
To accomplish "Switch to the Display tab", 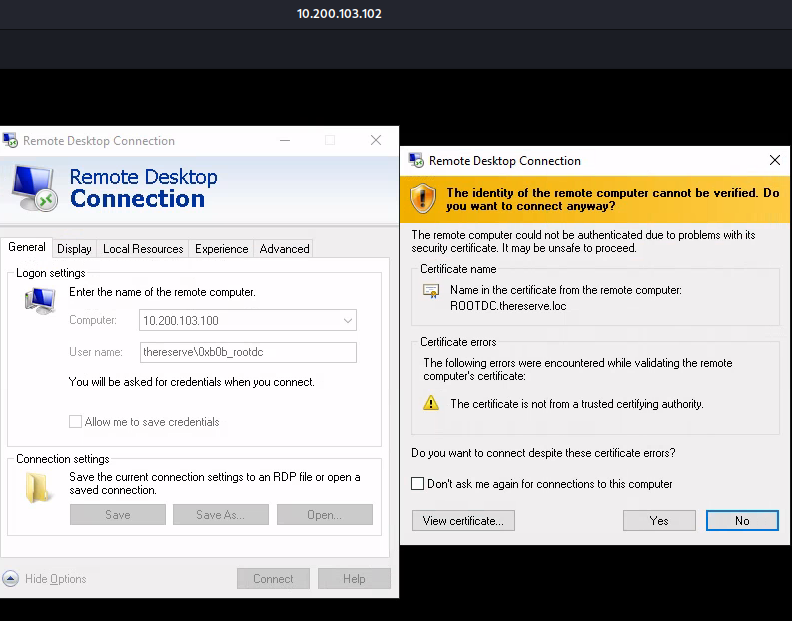I will click(74, 249).
